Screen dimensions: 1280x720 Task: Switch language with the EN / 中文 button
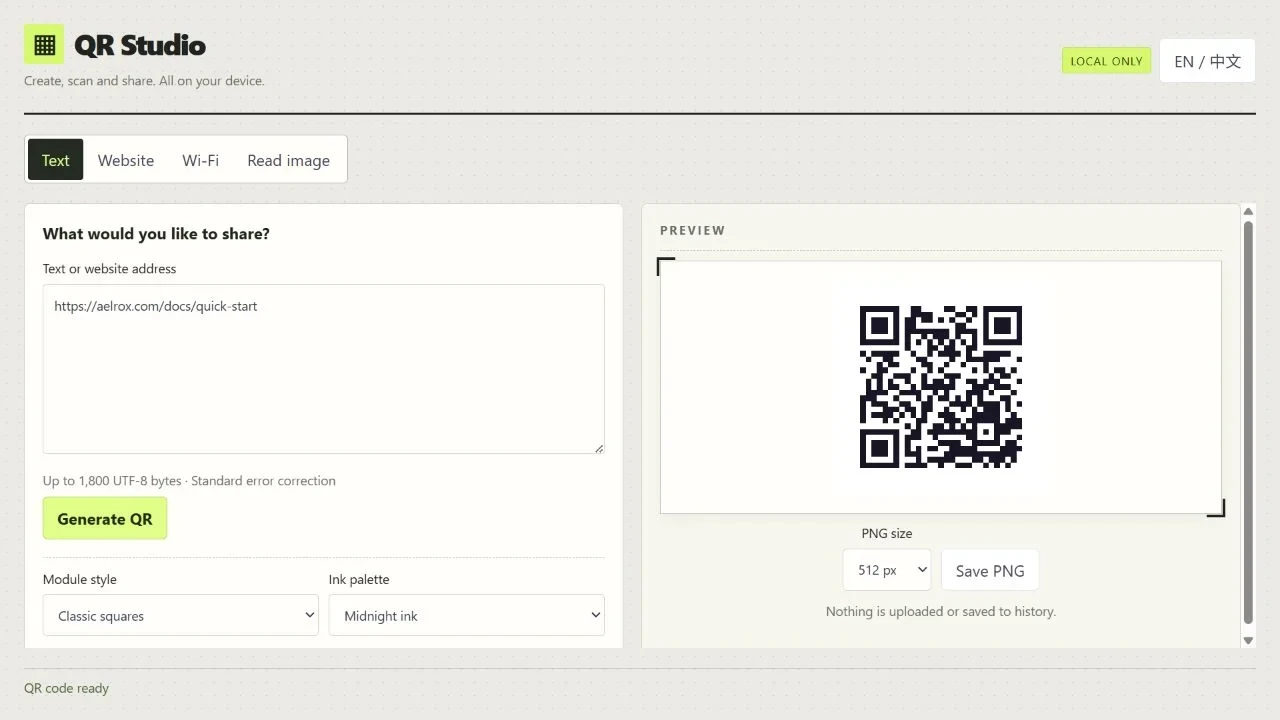(1207, 61)
